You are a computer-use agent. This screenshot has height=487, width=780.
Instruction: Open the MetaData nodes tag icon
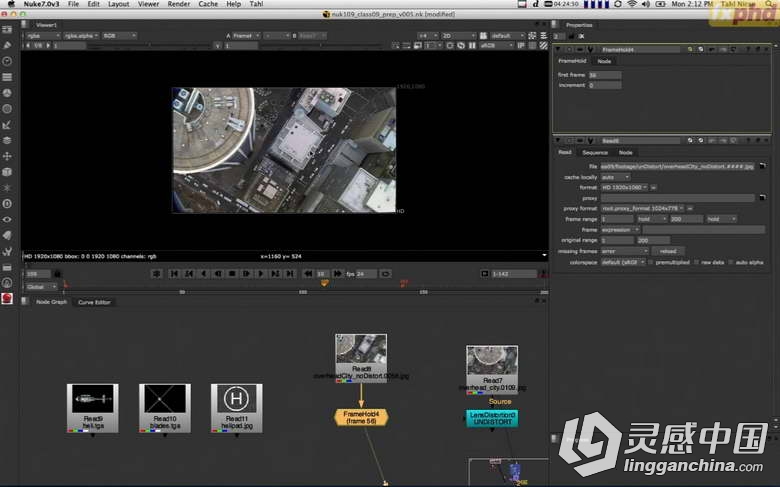click(x=7, y=235)
